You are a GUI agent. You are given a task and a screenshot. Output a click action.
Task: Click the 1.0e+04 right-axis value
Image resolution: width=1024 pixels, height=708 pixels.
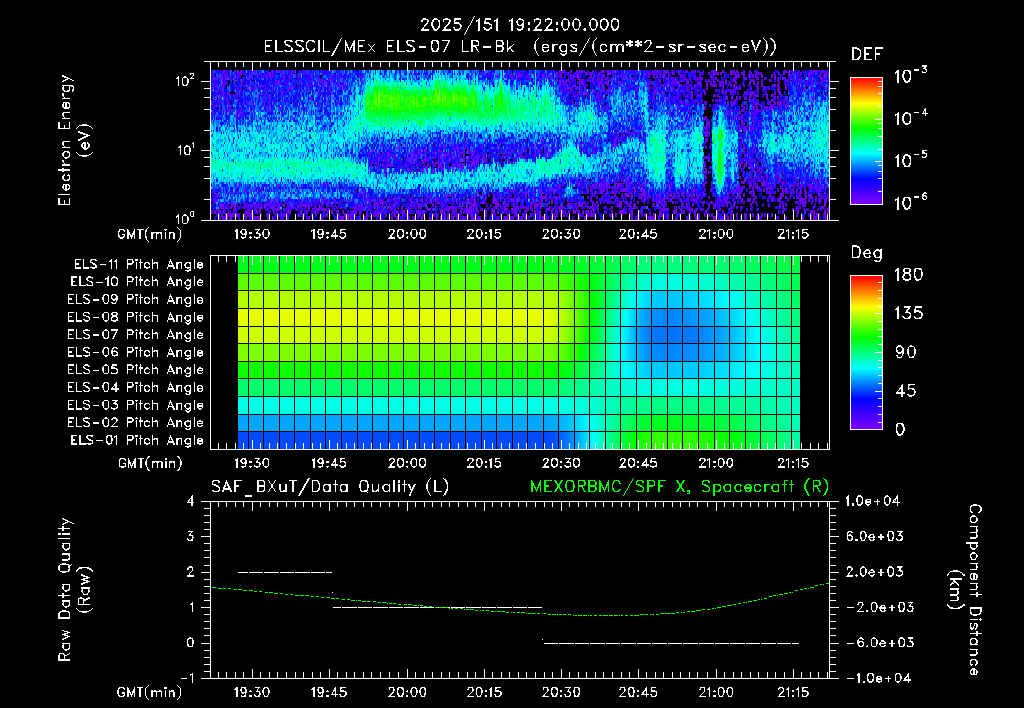[872, 501]
